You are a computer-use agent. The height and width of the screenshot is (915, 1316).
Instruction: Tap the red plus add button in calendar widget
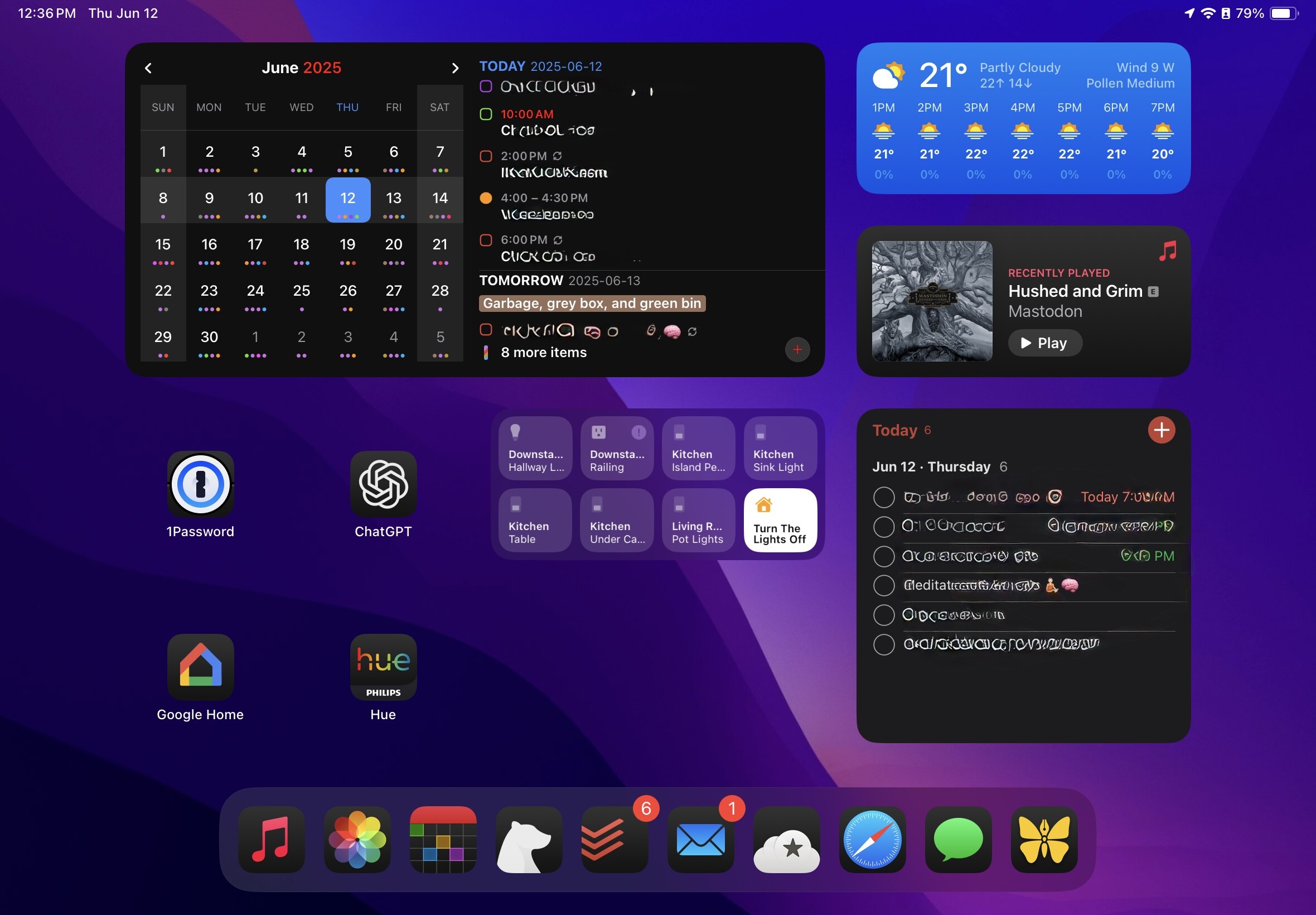(x=797, y=349)
